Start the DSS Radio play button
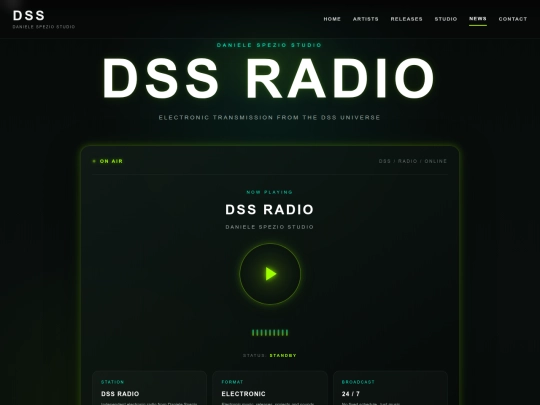This screenshot has width=540, height=405. coord(270,274)
